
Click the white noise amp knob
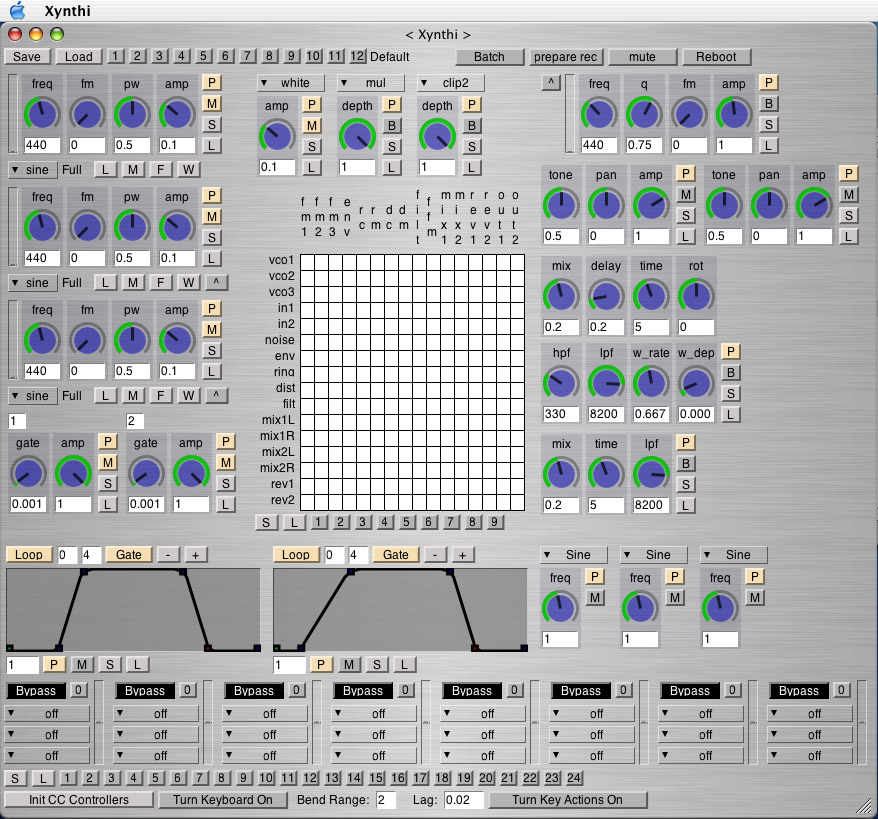(277, 136)
